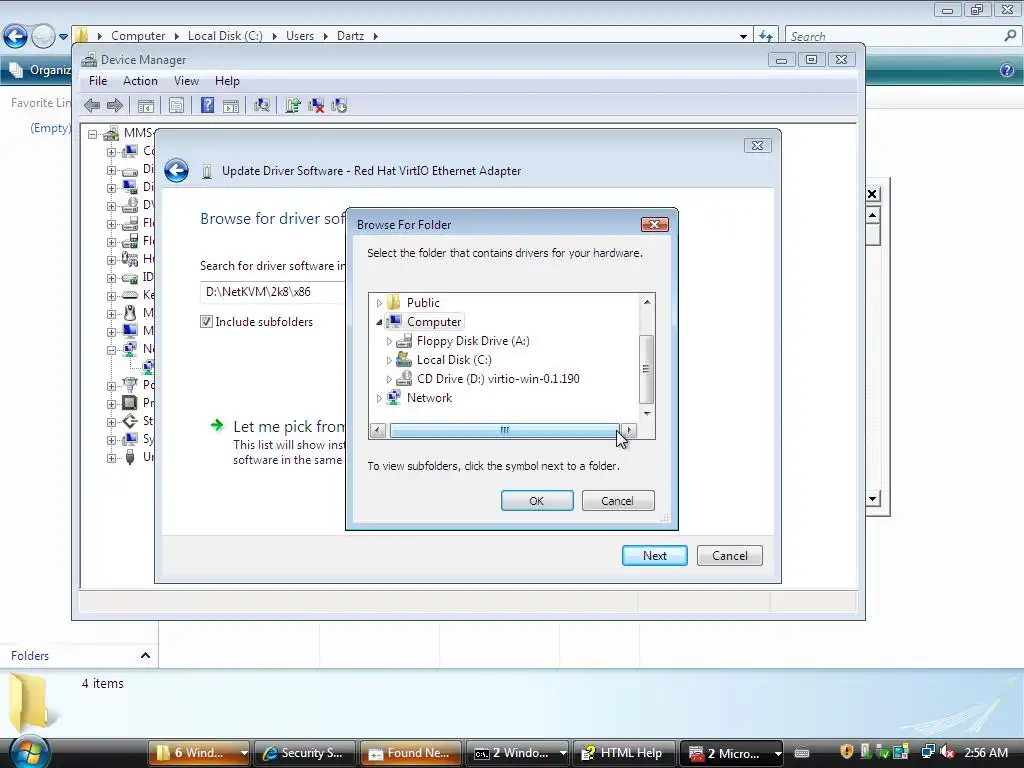Viewport: 1024px width, 768px height.
Task: Click the folder tree scroll right arrow
Action: pyautogui.click(x=629, y=430)
